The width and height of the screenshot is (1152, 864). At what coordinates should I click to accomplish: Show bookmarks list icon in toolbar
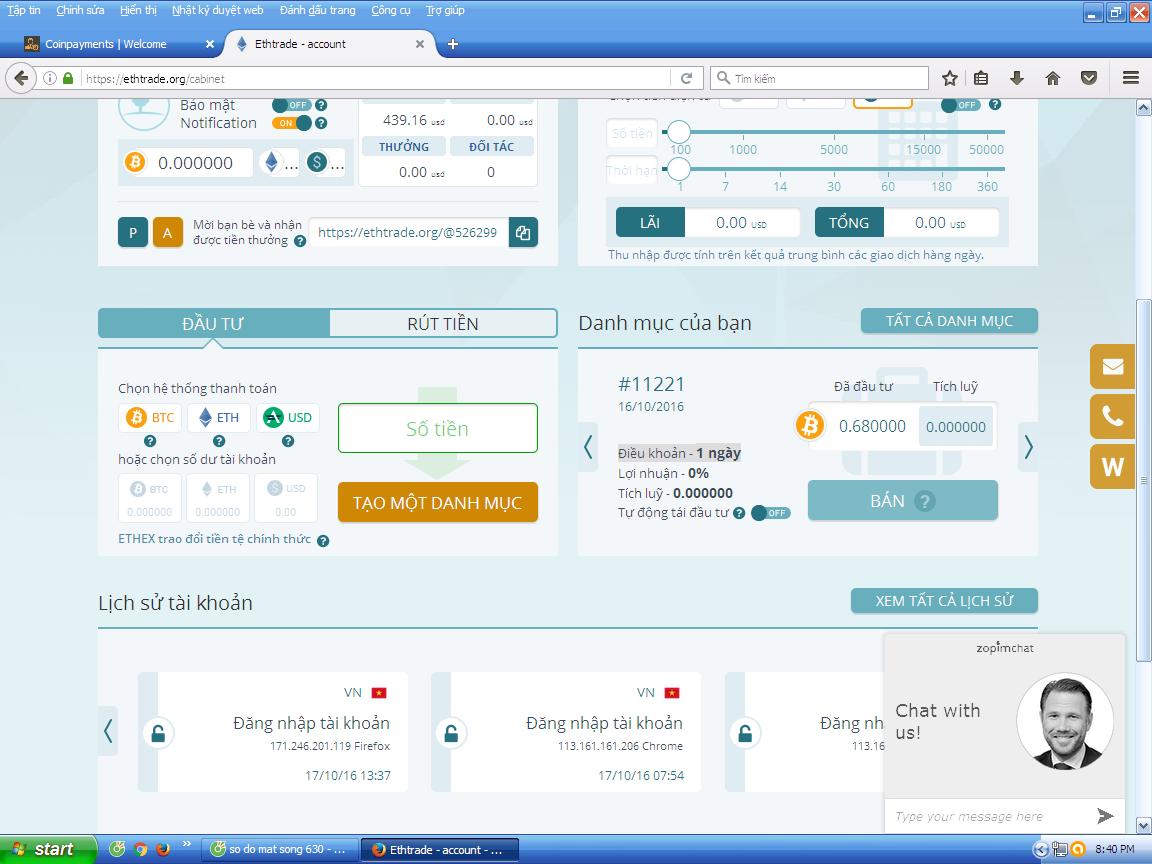coord(981,79)
